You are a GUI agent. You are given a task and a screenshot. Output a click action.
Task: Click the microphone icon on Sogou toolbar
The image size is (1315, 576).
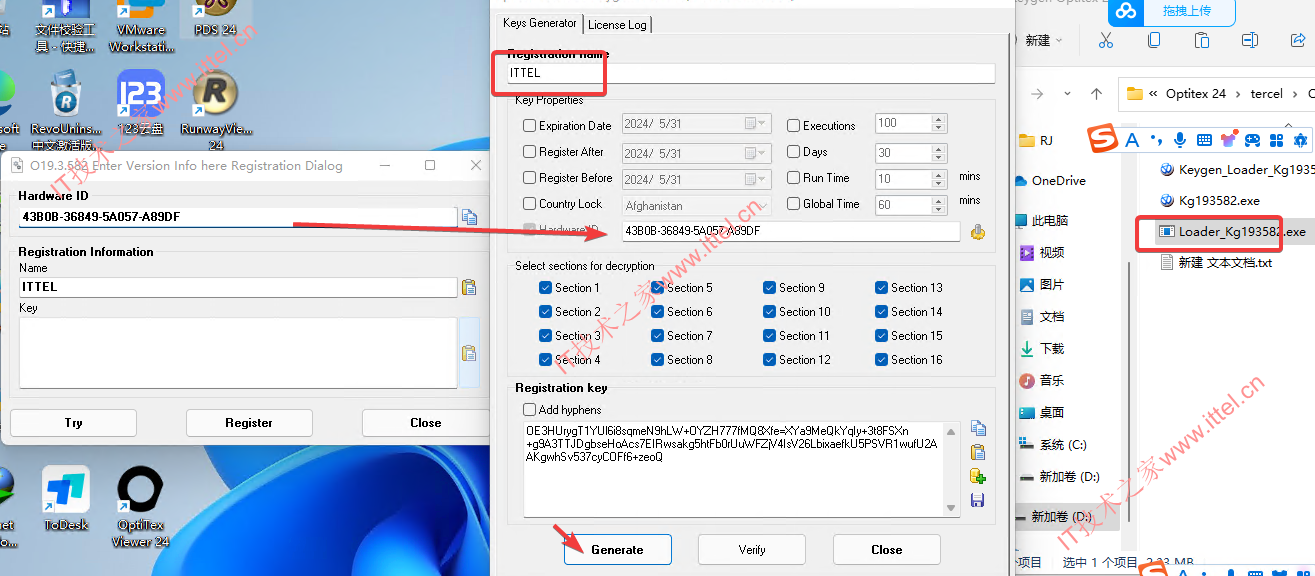coord(1181,140)
